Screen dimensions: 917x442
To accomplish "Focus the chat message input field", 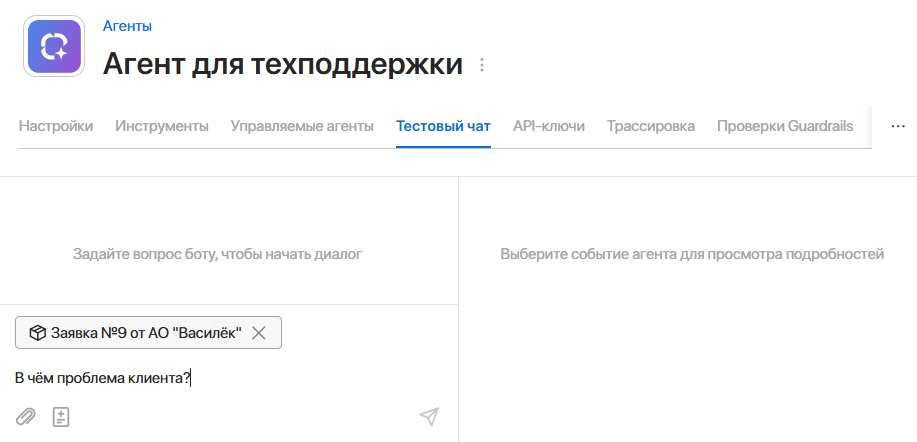I will click(228, 379).
